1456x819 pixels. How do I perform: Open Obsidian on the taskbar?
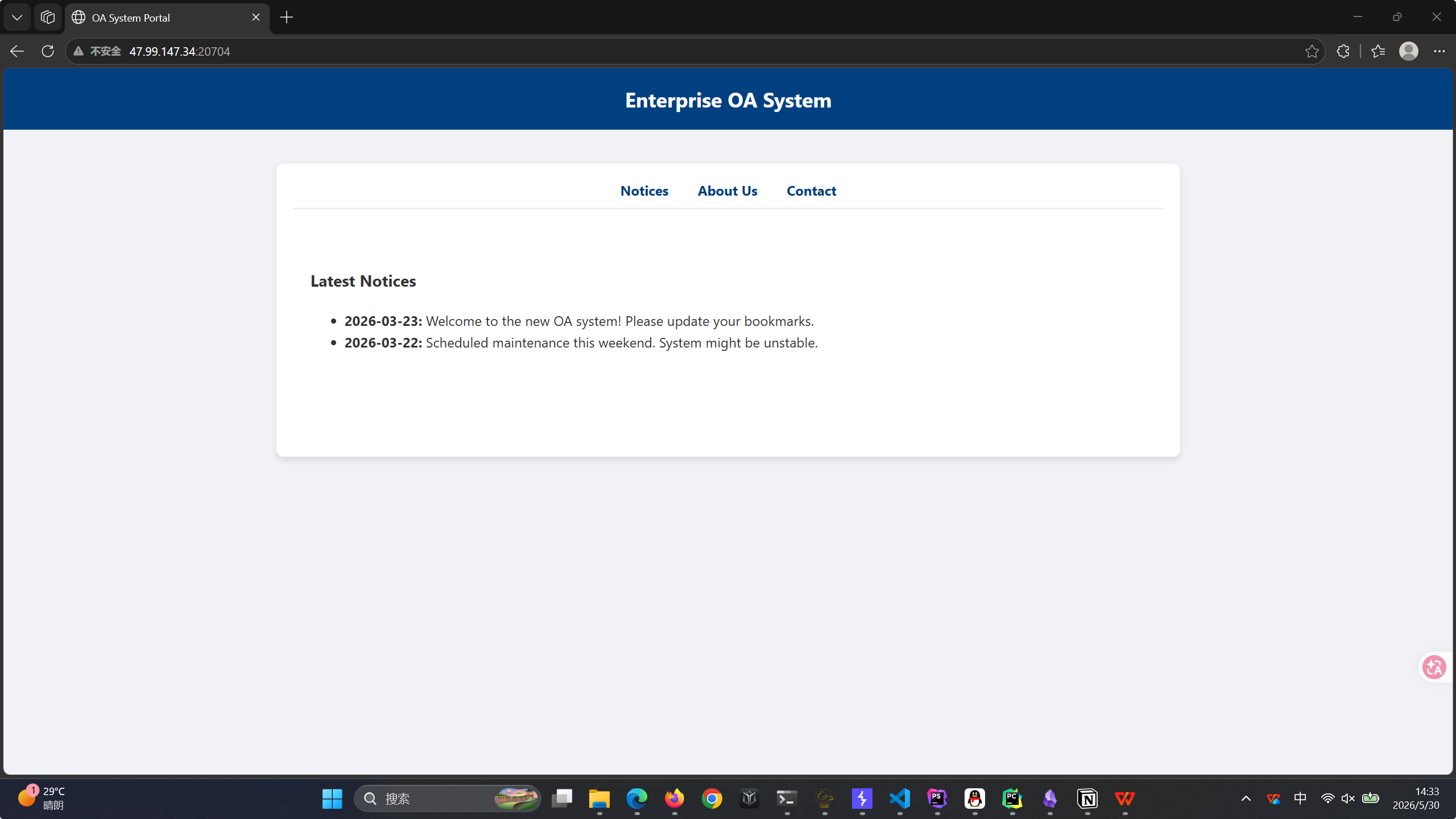click(1050, 799)
